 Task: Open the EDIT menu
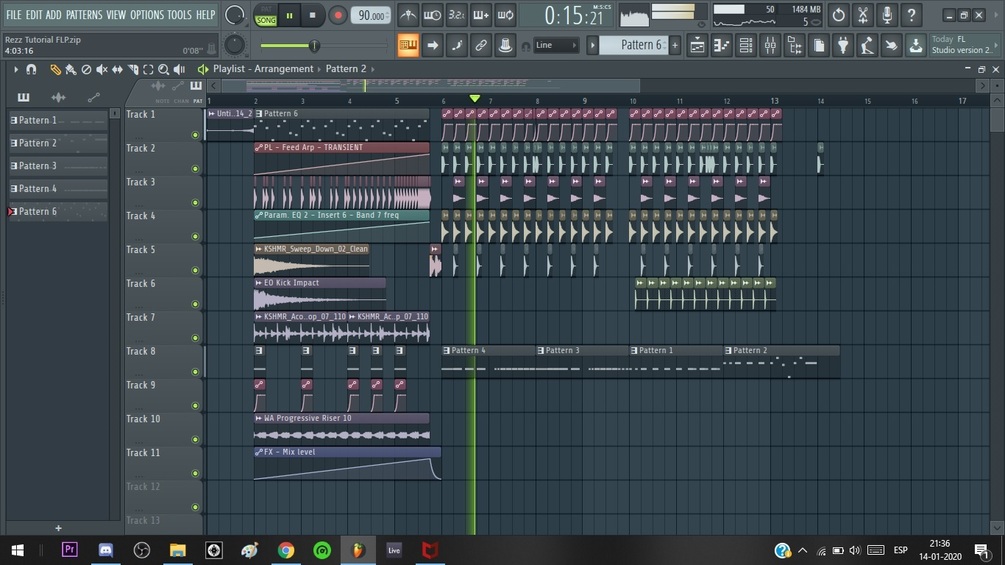point(33,15)
